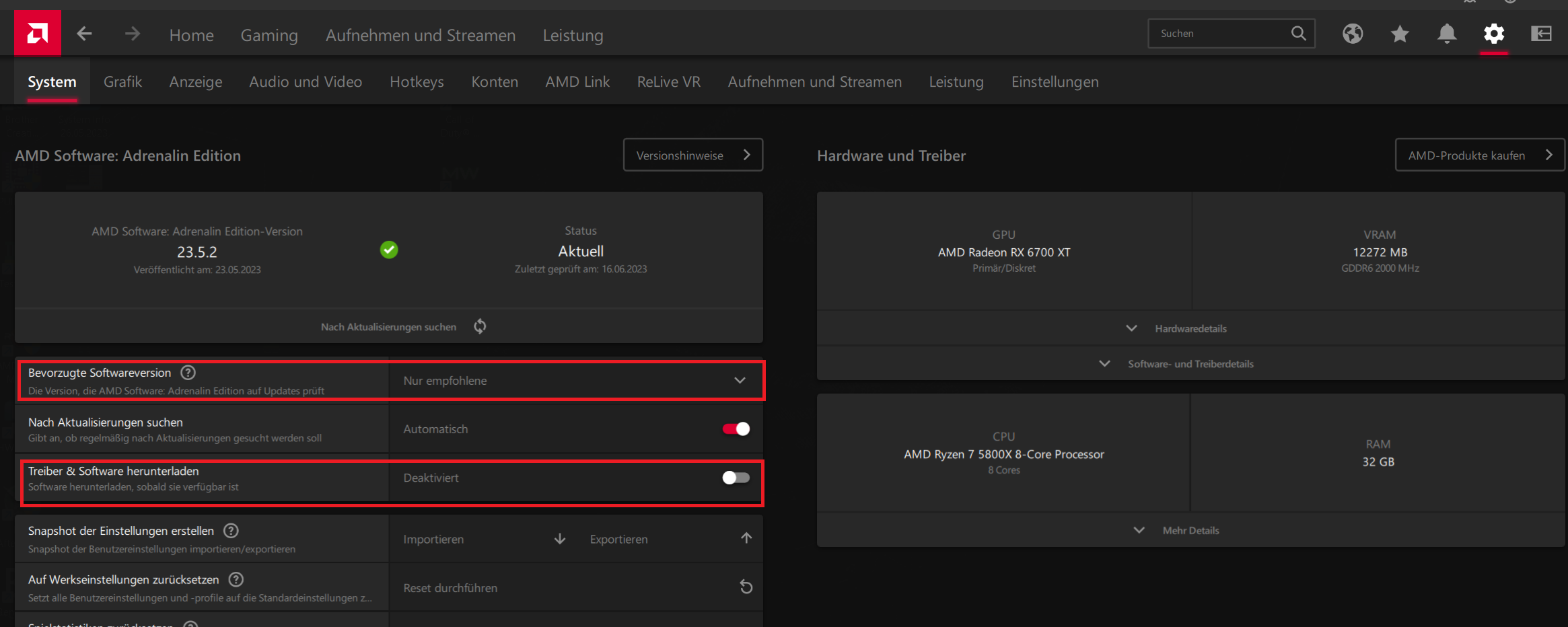
Task: Switch to Audio und Video tab
Action: (306, 81)
